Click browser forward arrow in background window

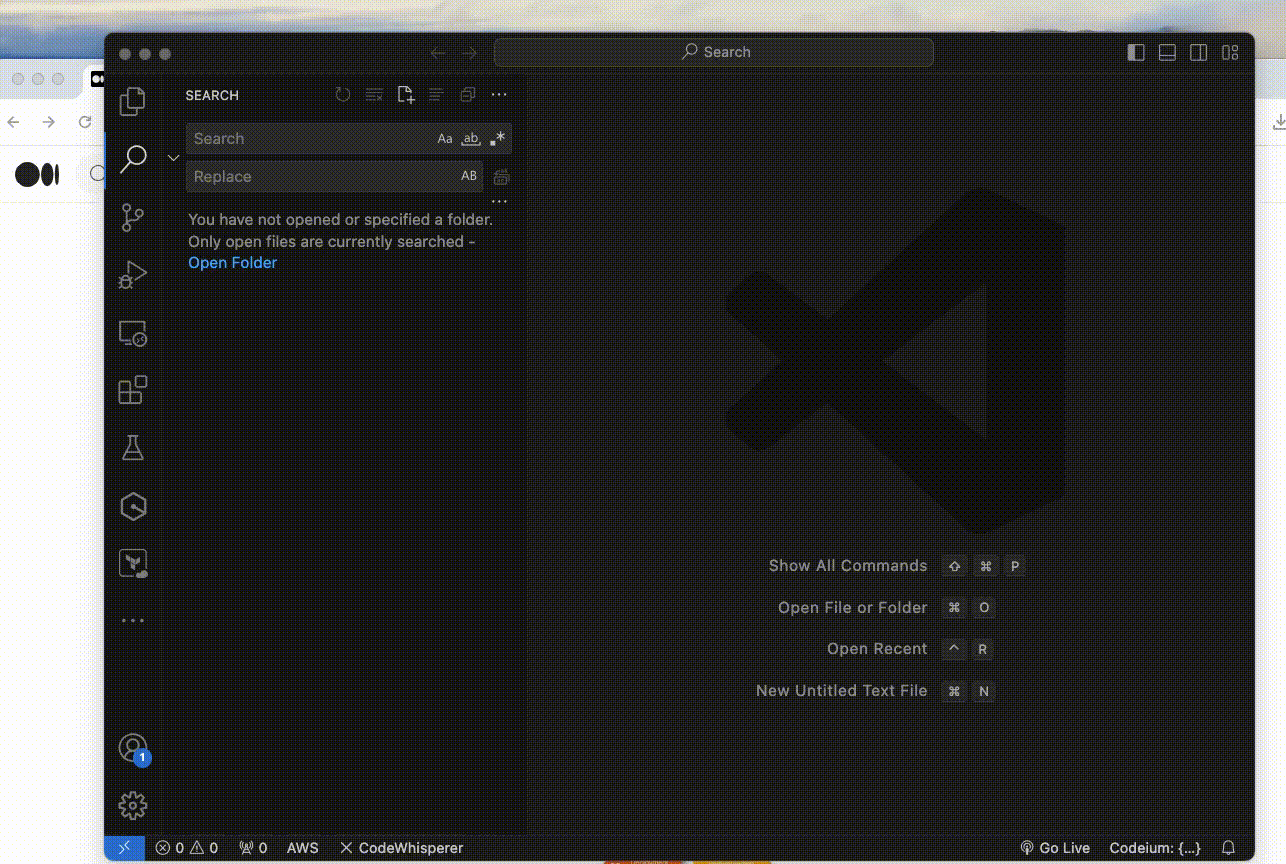(x=49, y=122)
